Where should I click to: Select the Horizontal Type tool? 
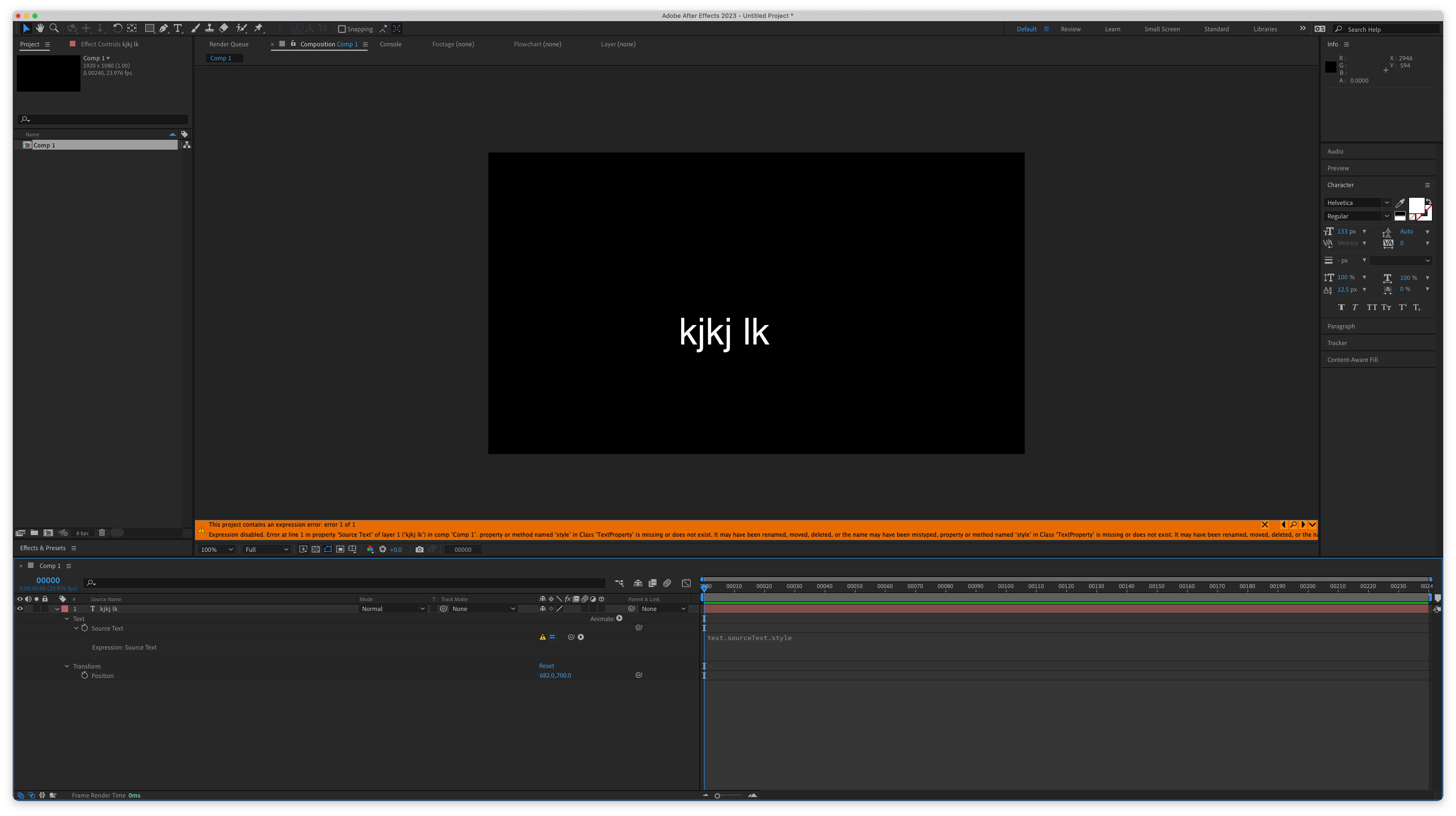(177, 28)
